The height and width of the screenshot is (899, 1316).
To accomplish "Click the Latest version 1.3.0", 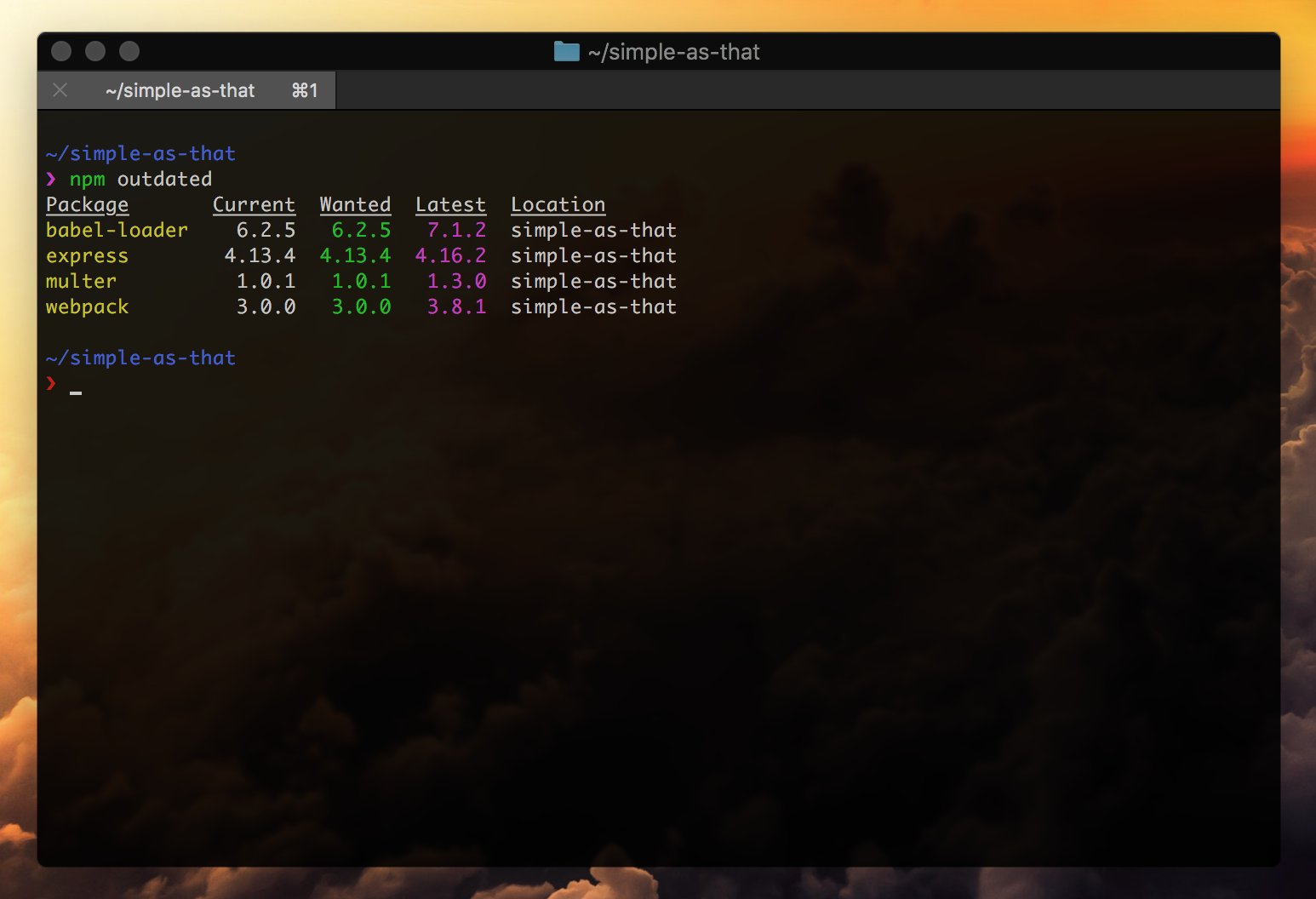I will [x=456, y=281].
